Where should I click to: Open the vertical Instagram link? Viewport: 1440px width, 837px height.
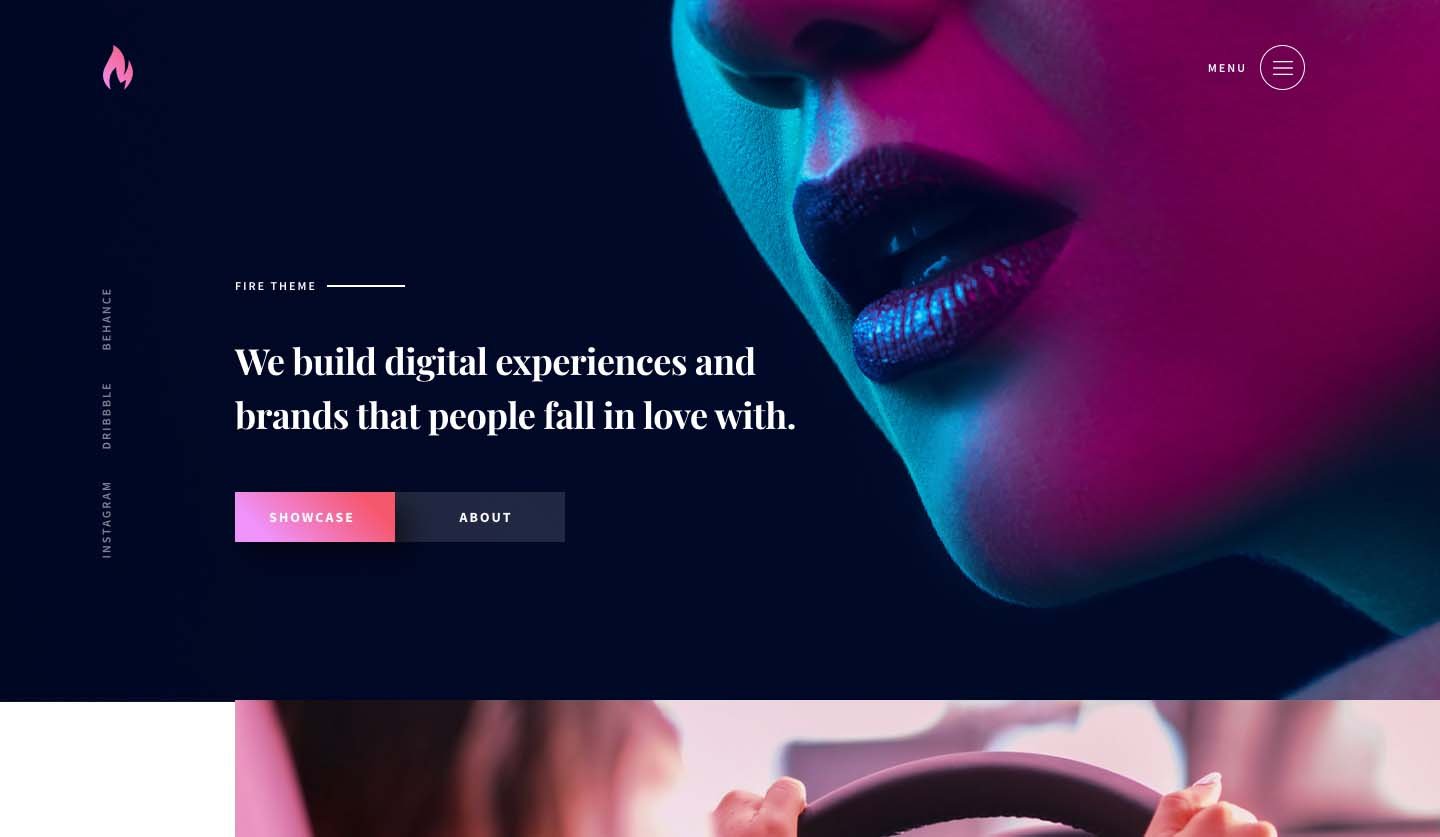(107, 519)
